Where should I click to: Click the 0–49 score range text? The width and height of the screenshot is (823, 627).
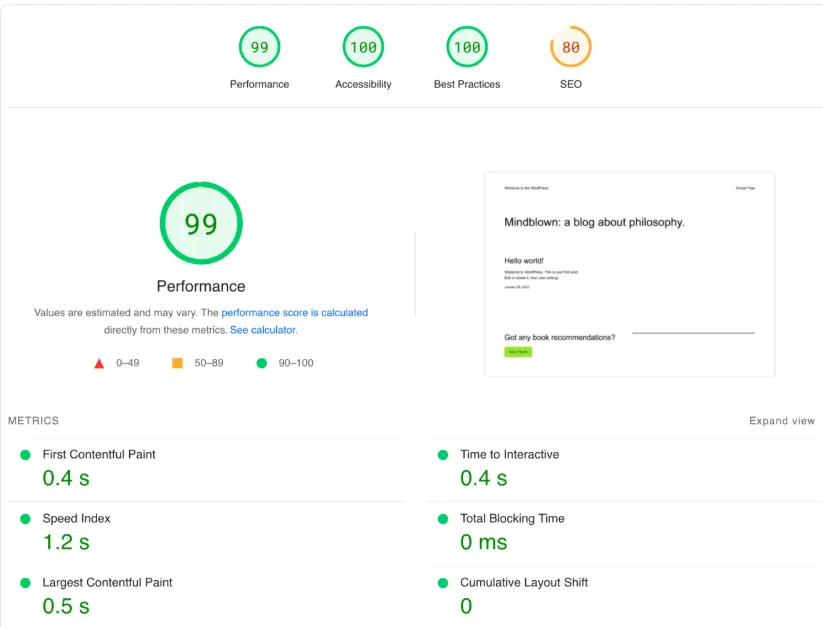(x=128, y=363)
